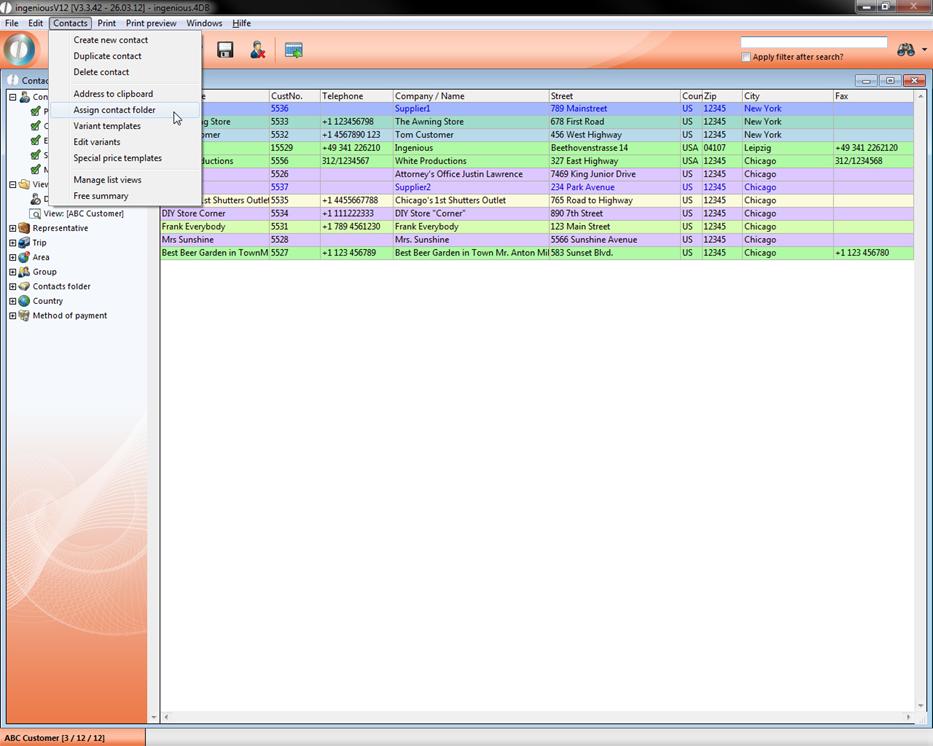Select 'Duplicate contact' menu entry
The height and width of the screenshot is (746, 933).
pyautogui.click(x=107, y=56)
